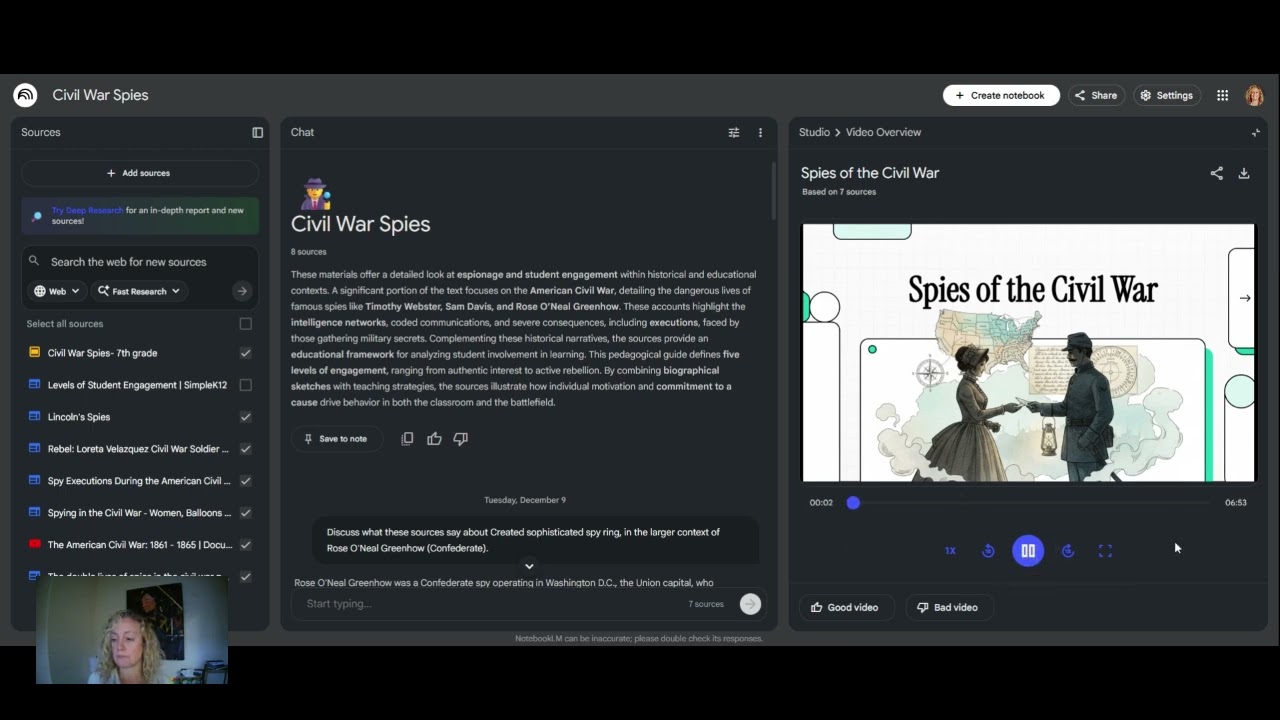
Task: Click the Civil War Spies- 7th grade source icon
Action: coord(34,353)
